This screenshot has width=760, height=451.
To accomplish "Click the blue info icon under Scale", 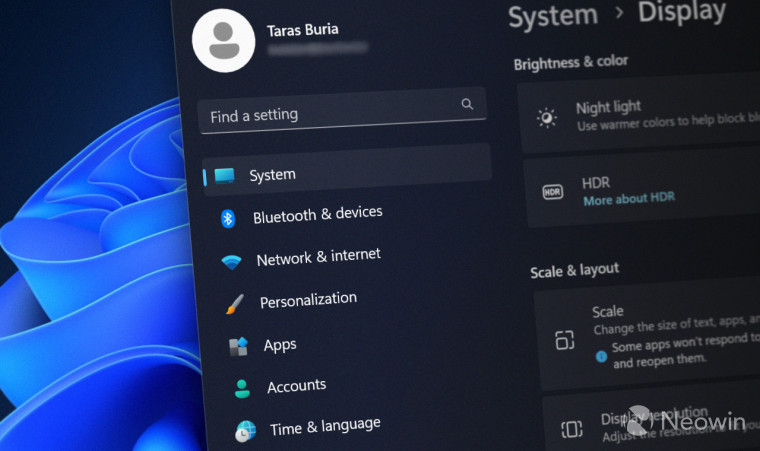I will pos(601,356).
